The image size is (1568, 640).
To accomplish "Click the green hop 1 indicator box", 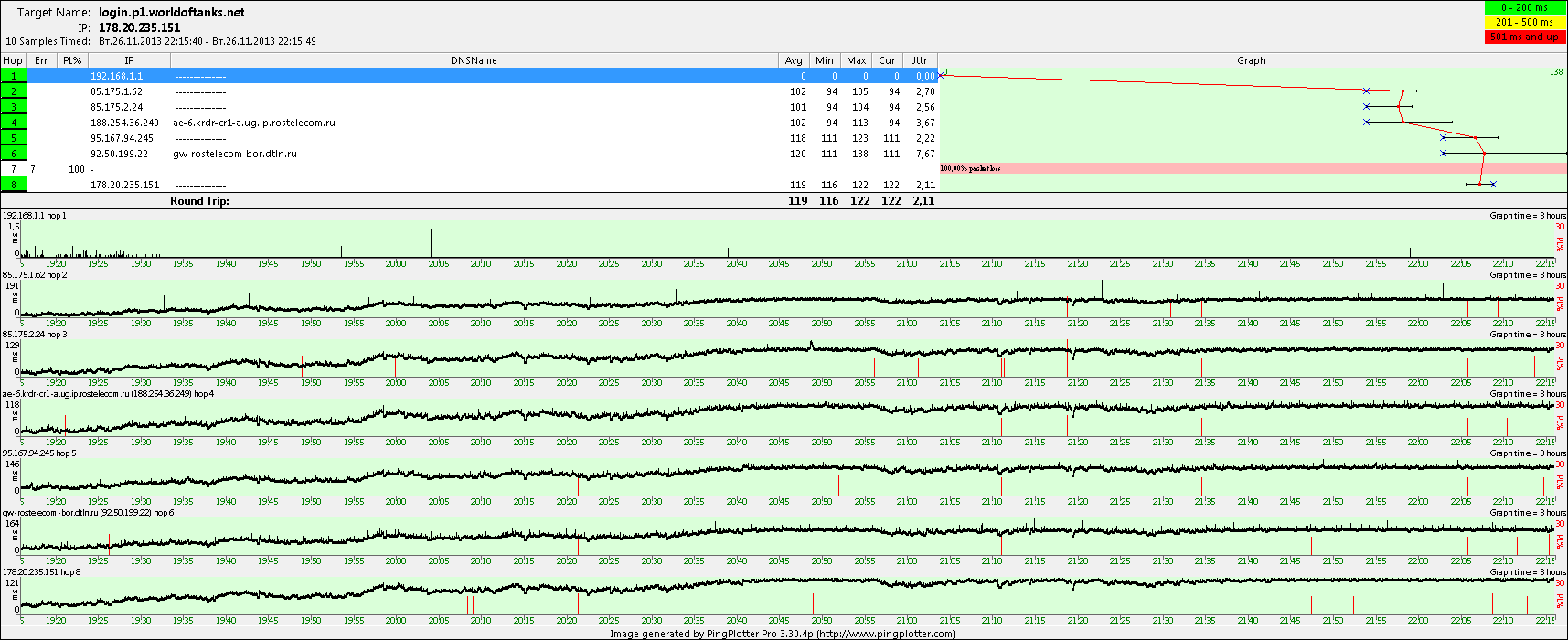I will coord(14,76).
